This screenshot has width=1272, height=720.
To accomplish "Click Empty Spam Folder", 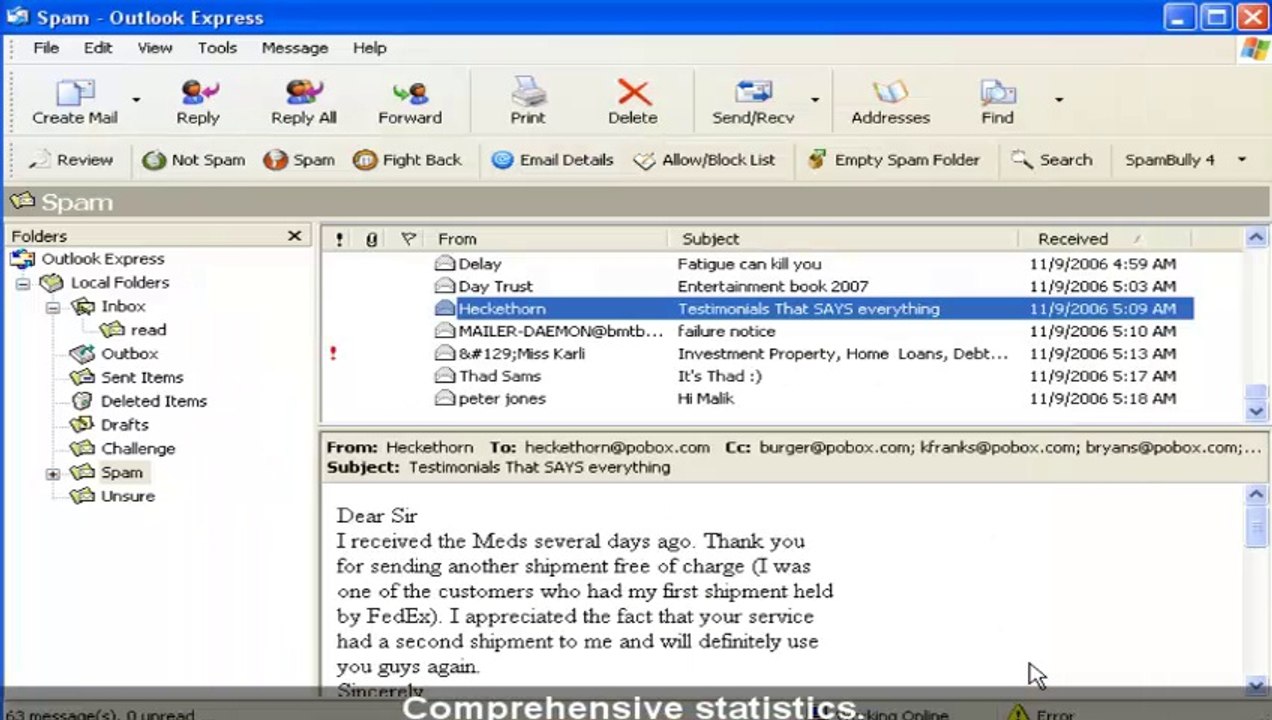I will pyautogui.click(x=894, y=160).
